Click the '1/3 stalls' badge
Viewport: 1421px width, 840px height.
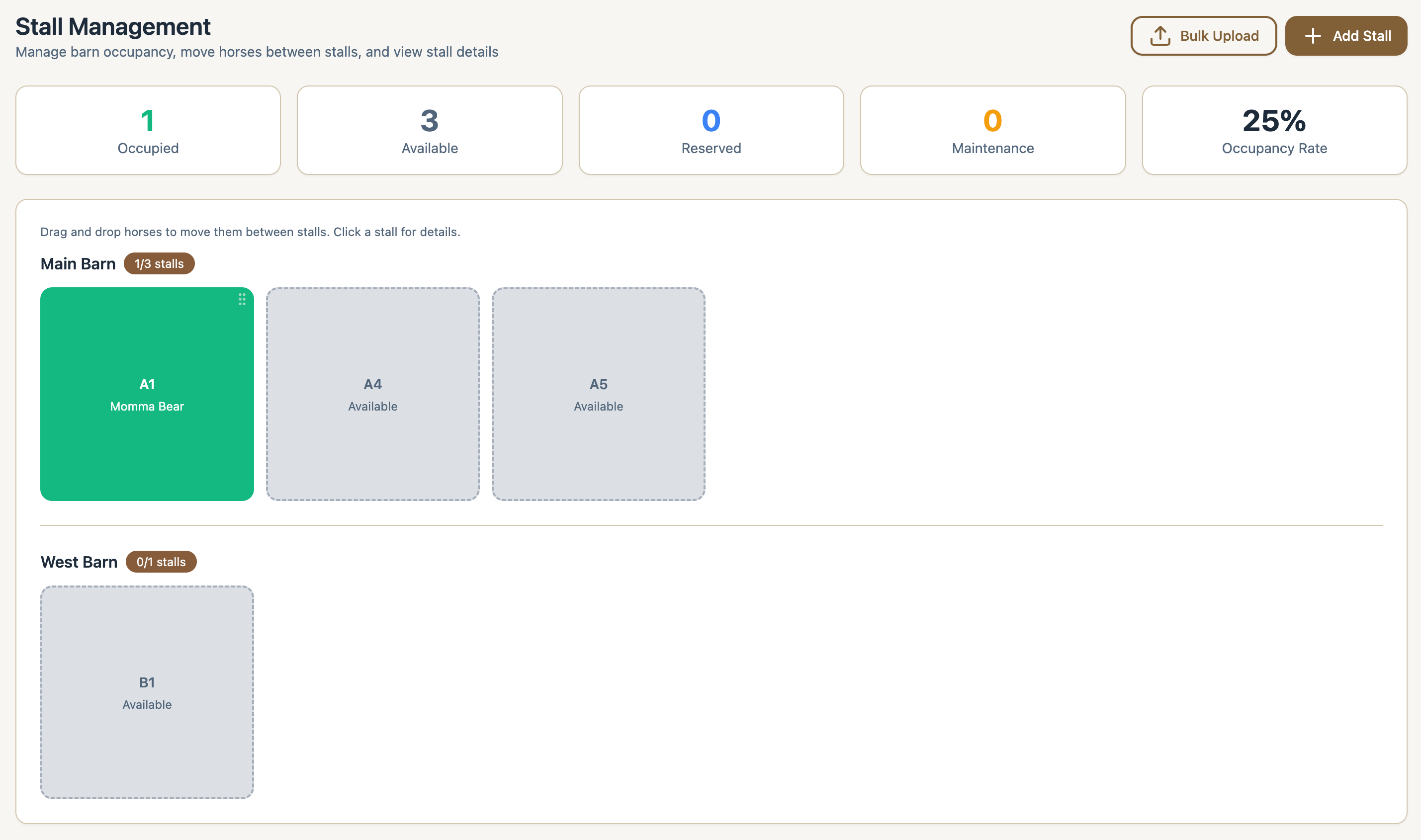point(159,264)
